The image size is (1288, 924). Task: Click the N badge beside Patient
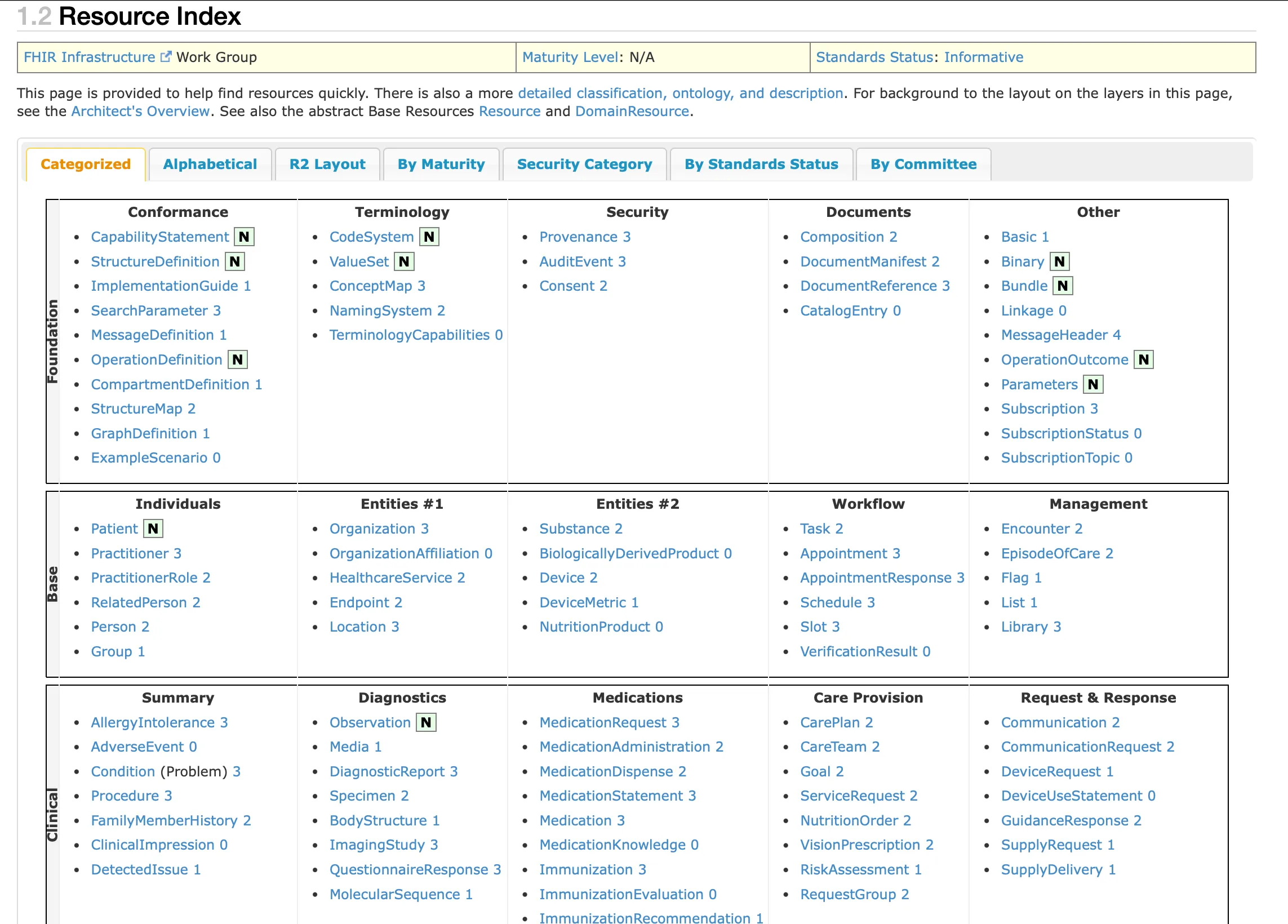pos(152,528)
